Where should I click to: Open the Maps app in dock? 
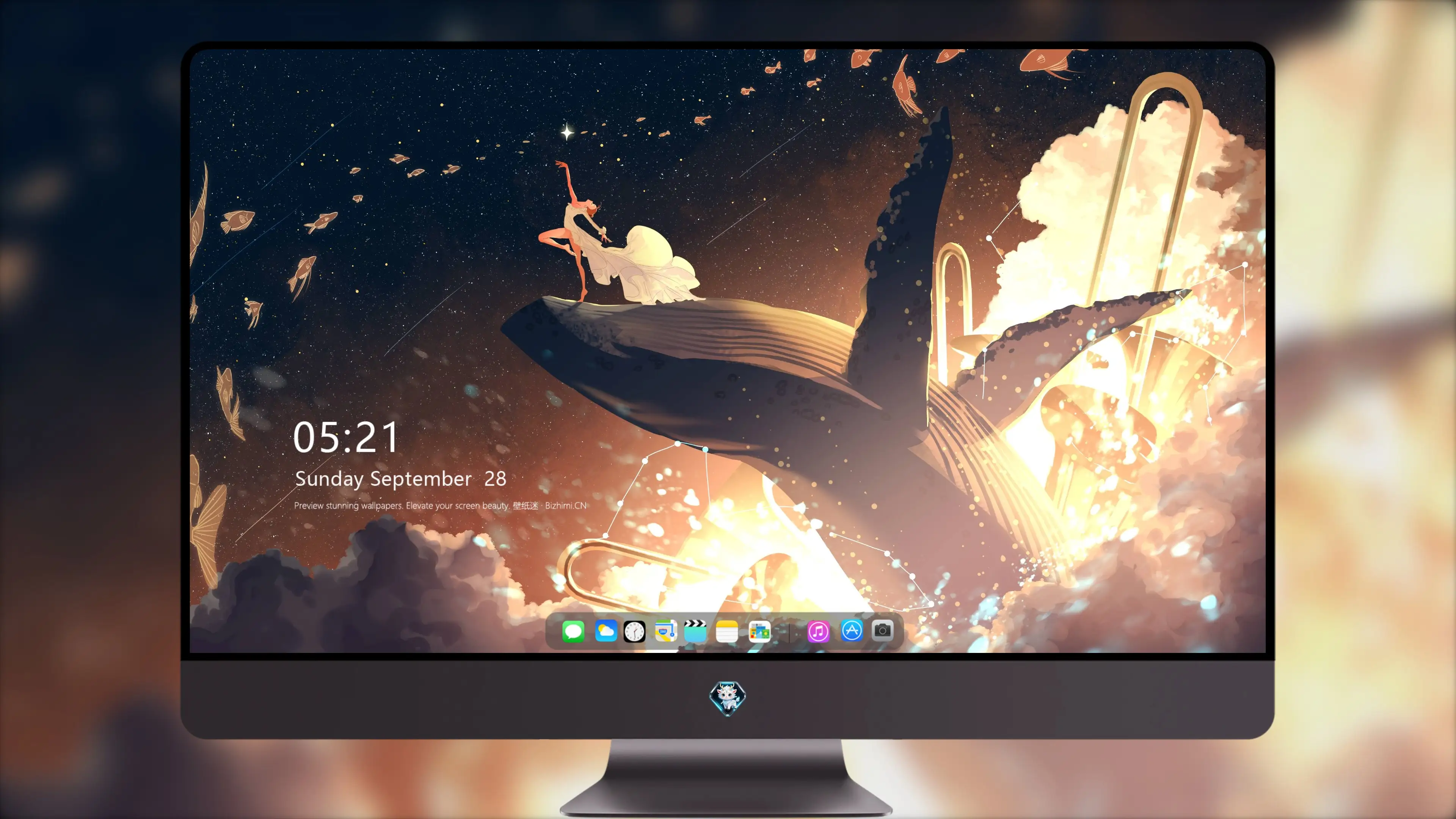666,631
